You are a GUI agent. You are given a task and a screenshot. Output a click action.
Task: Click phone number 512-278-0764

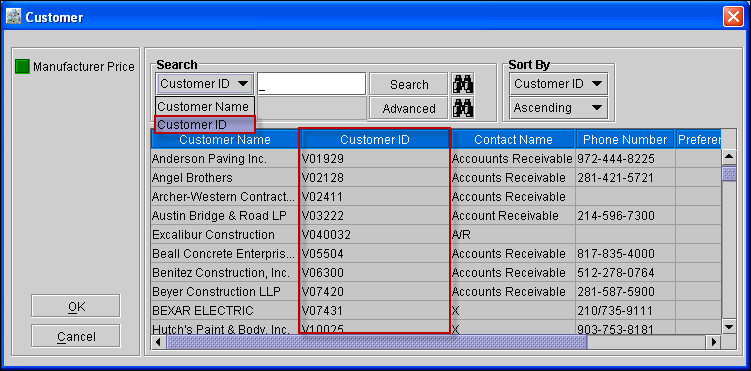point(625,272)
